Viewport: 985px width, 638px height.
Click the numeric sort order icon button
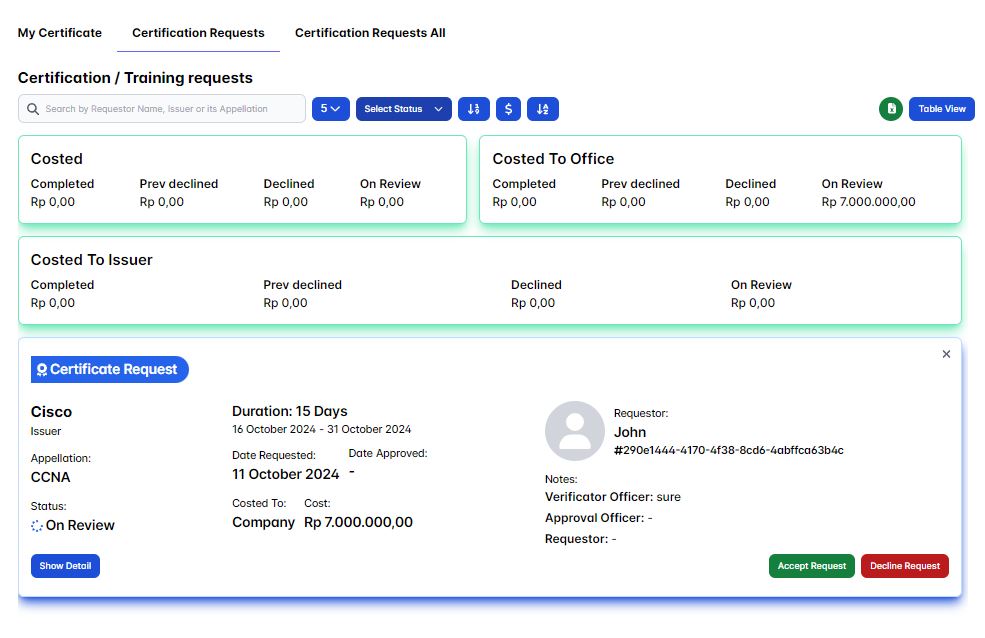474,109
